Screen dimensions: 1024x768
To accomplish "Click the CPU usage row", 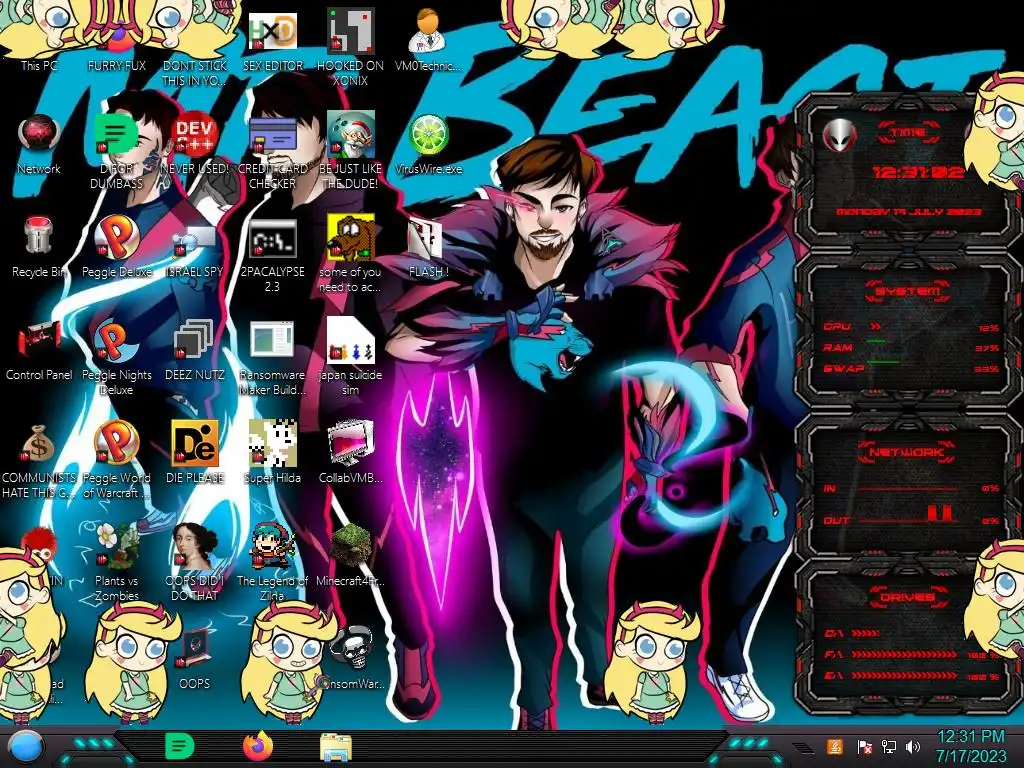I will [x=910, y=327].
